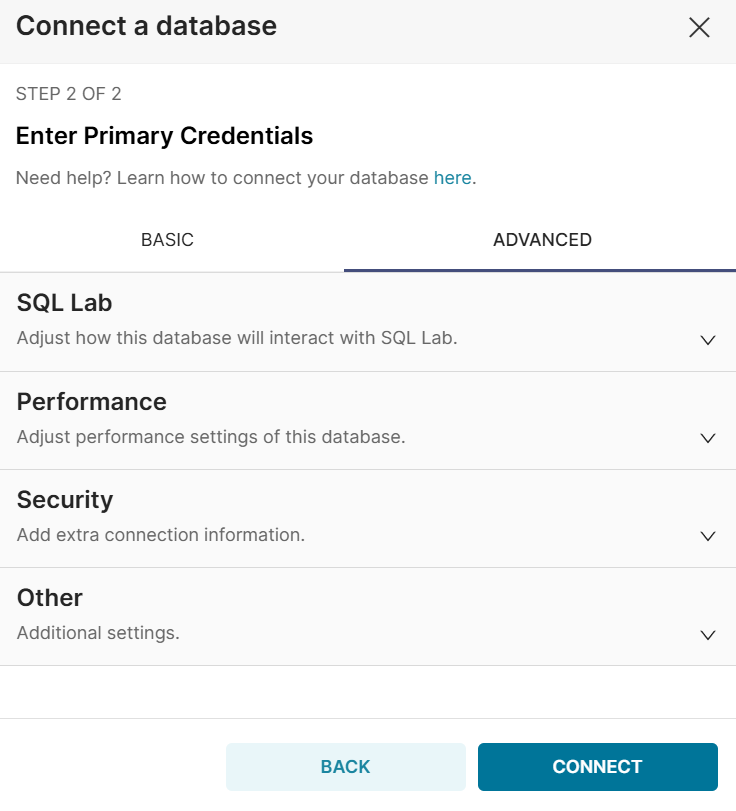Screen dimensions: 736x811
Task: Select the ADVANCED tab
Action: click(x=542, y=240)
